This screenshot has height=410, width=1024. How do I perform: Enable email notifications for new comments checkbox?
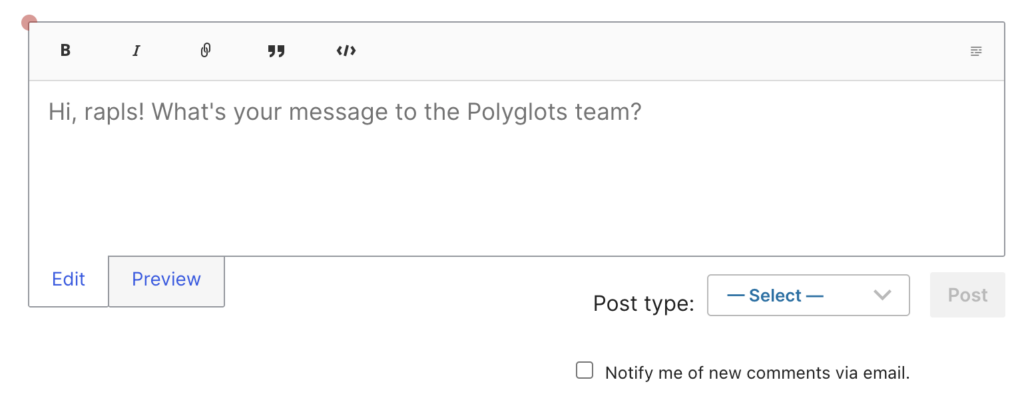585,371
